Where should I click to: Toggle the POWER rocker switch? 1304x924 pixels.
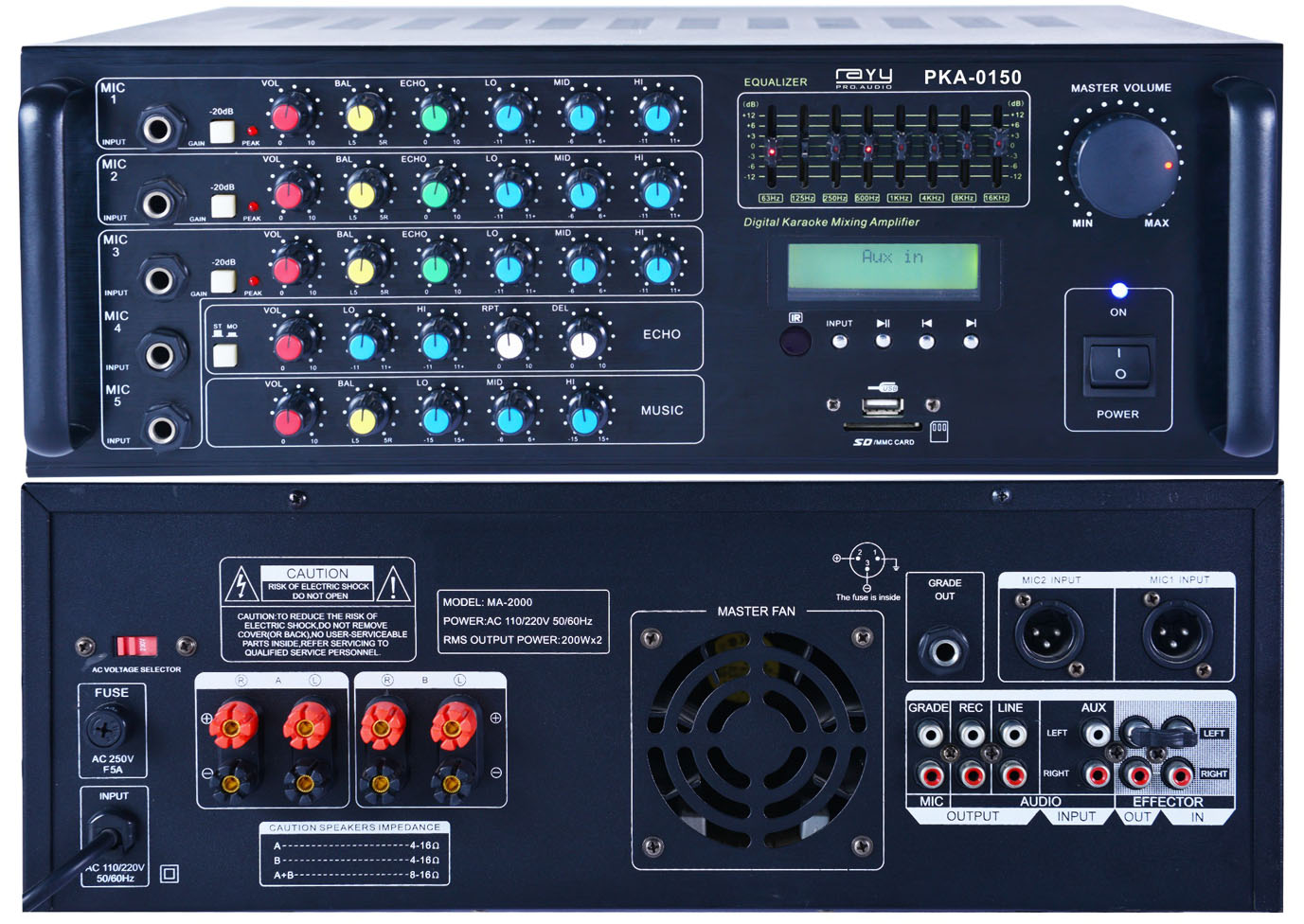point(1118,364)
